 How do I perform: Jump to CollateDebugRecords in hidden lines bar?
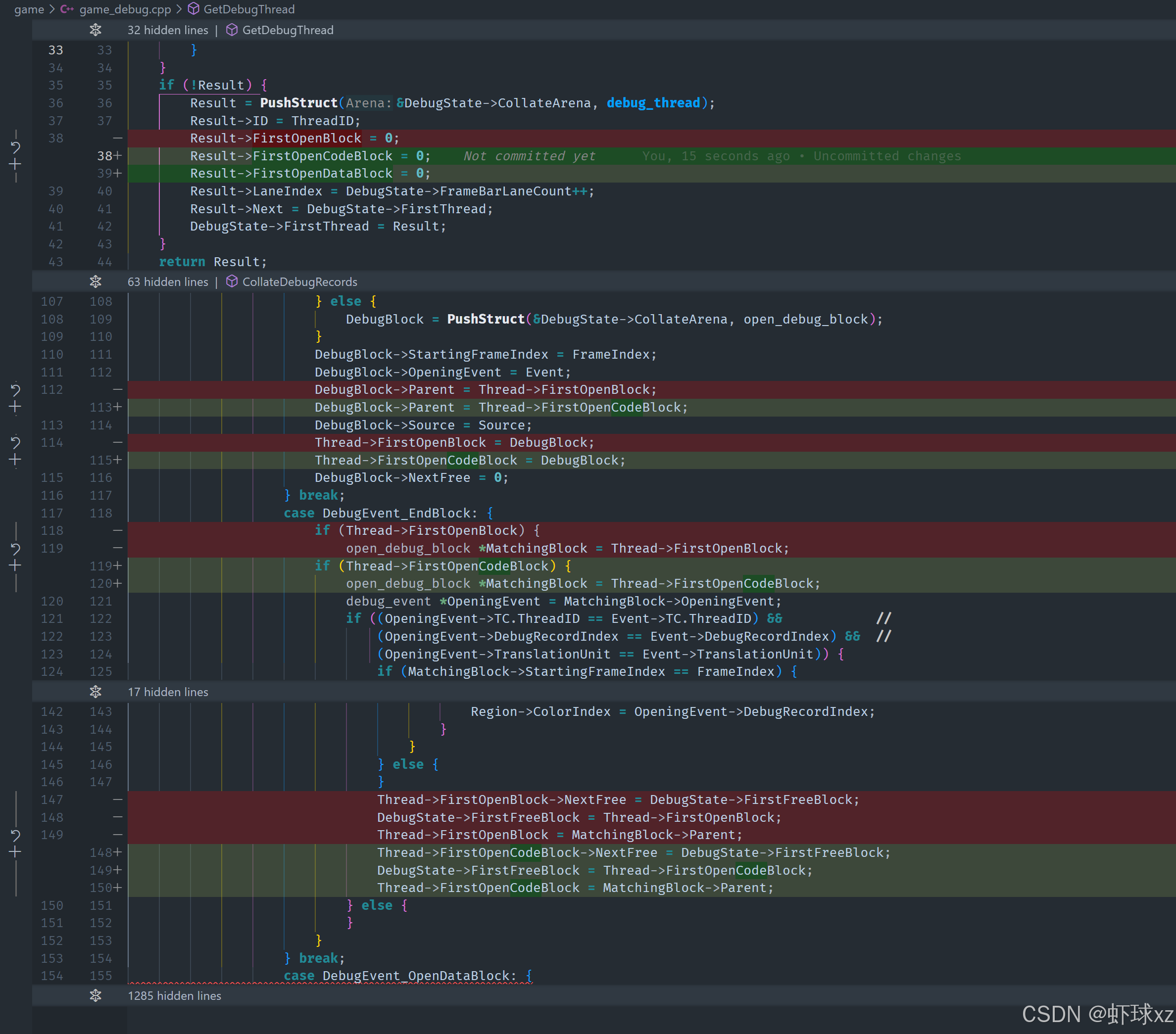coord(299,282)
